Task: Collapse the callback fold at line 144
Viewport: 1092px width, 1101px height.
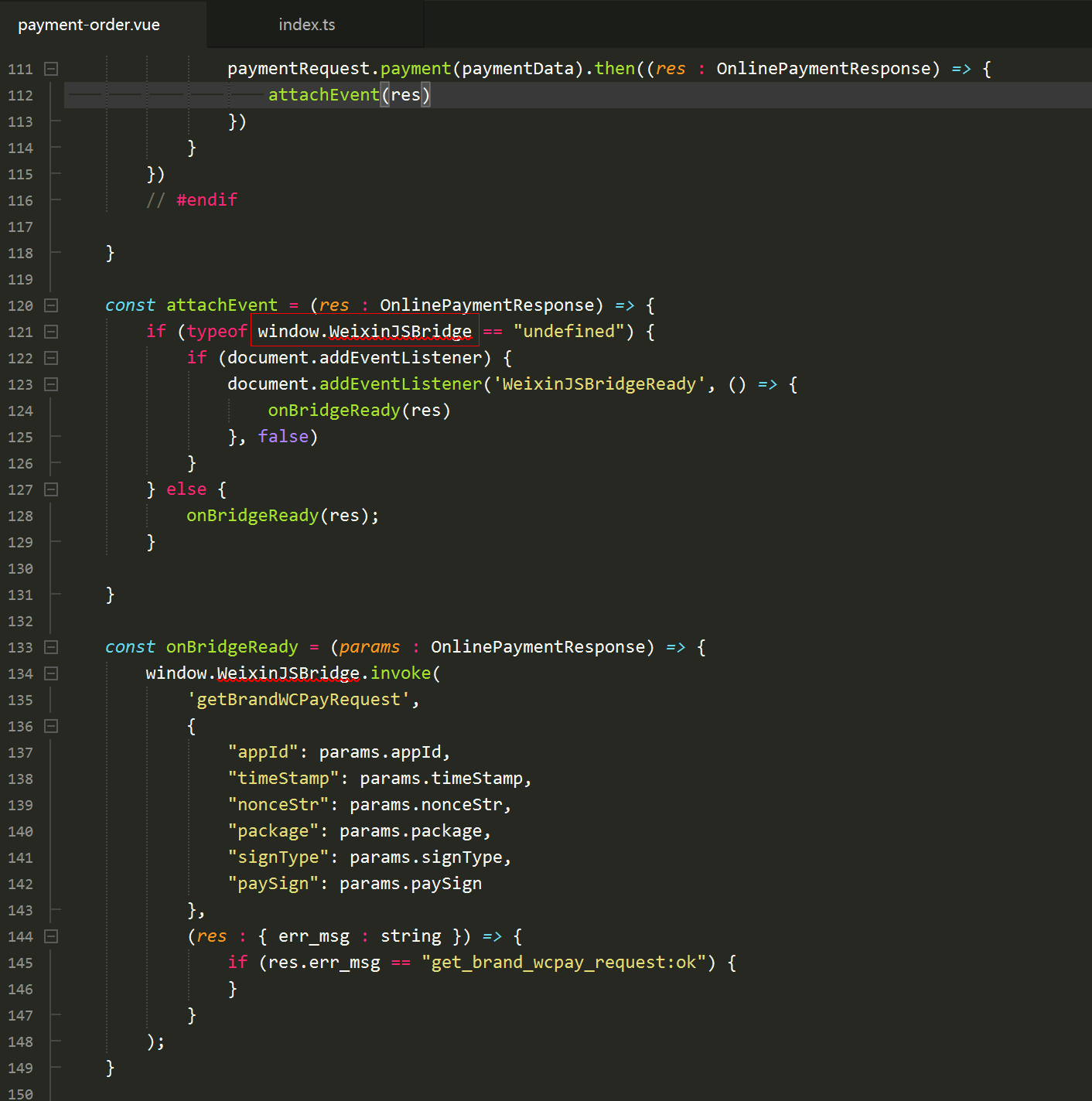Action: tap(51, 936)
